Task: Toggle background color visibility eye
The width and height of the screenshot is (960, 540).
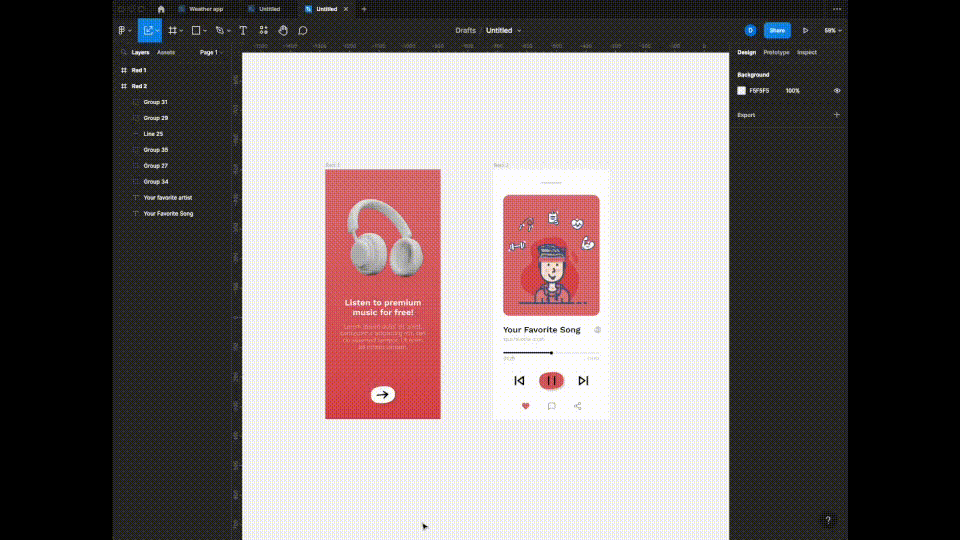Action: tap(837, 91)
